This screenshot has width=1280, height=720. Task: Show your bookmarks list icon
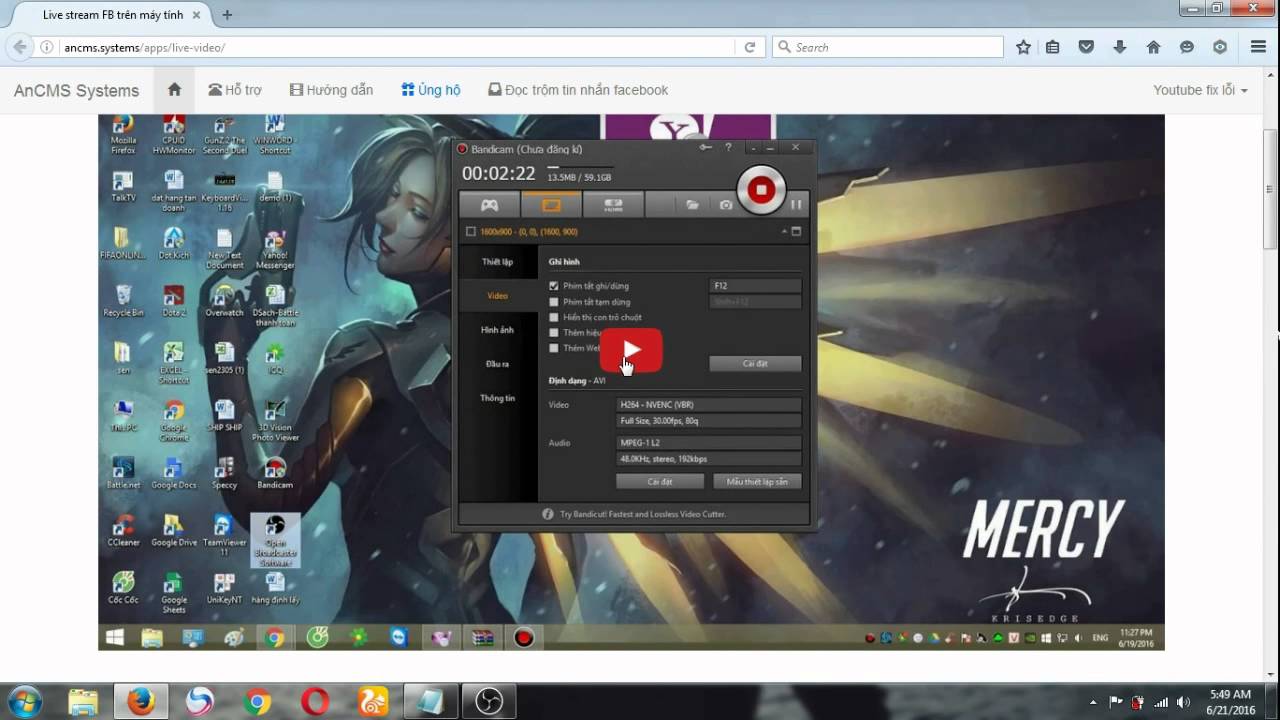(1052, 47)
